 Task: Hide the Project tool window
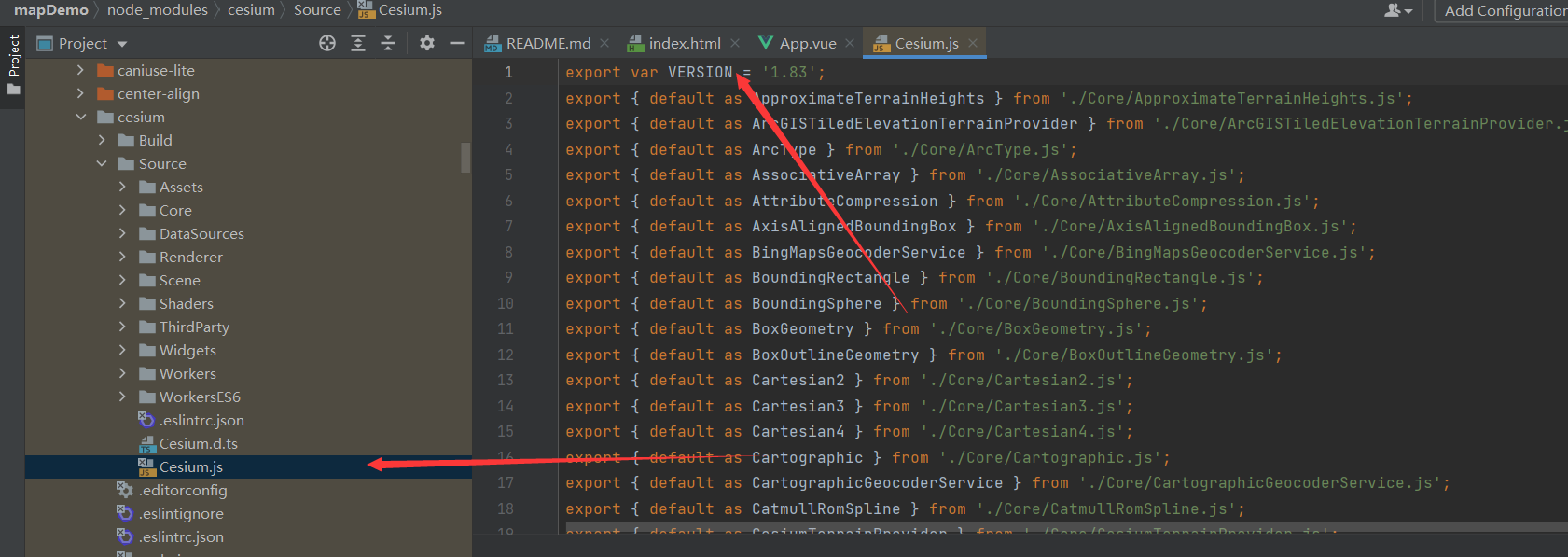point(457,43)
